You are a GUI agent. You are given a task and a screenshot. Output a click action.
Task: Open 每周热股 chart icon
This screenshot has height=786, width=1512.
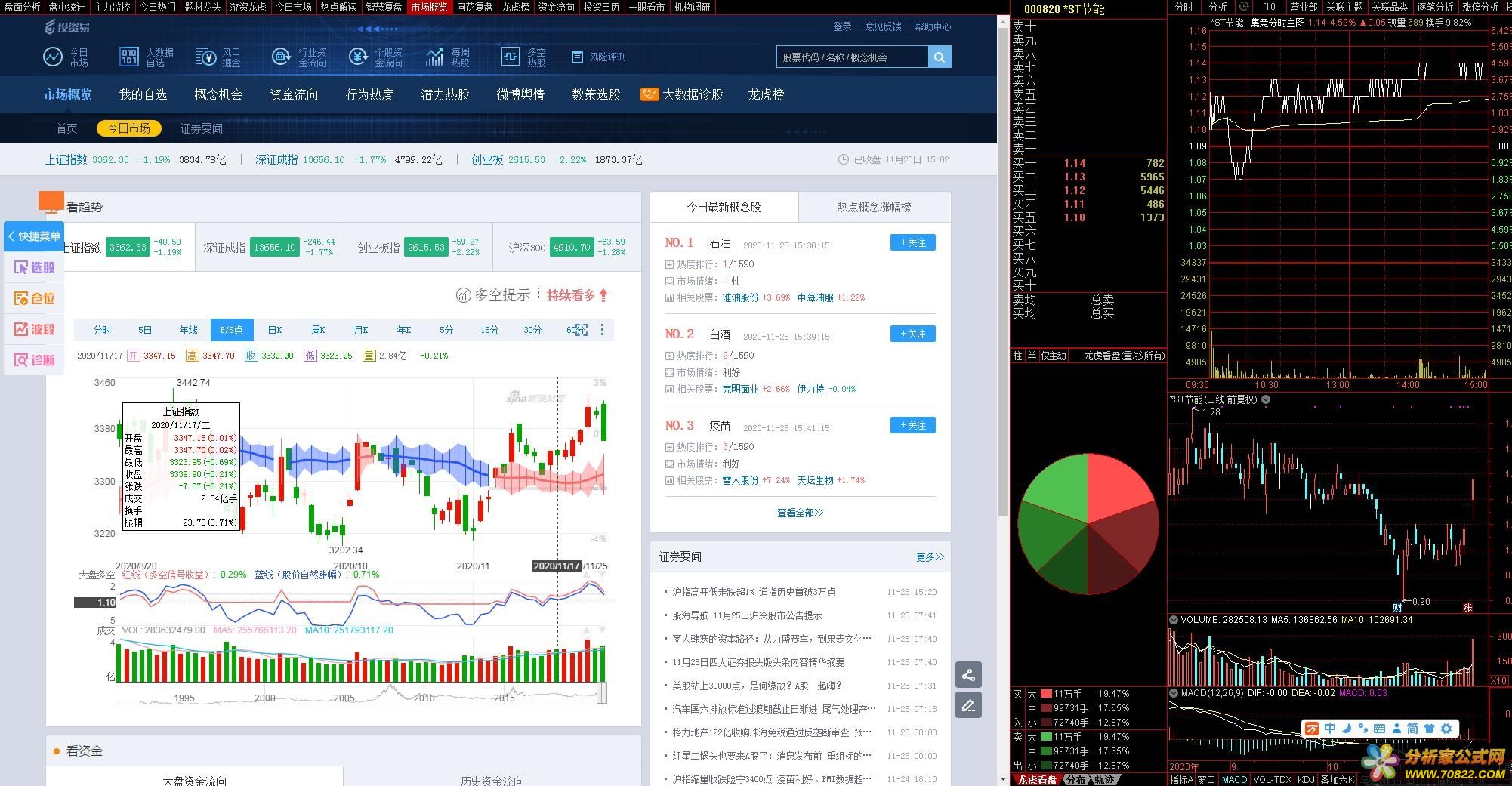pyautogui.click(x=434, y=57)
